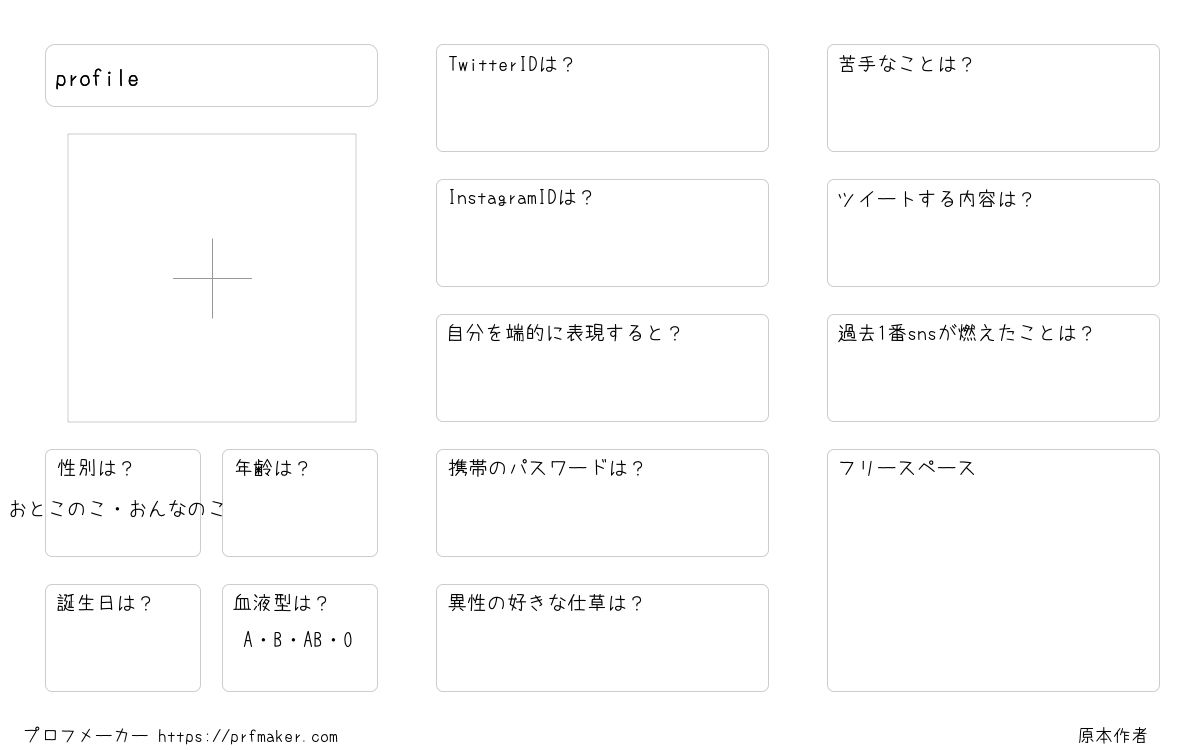Choose おんなのこ in the gender box
This screenshot has width=1200, height=750.
[x=178, y=509]
